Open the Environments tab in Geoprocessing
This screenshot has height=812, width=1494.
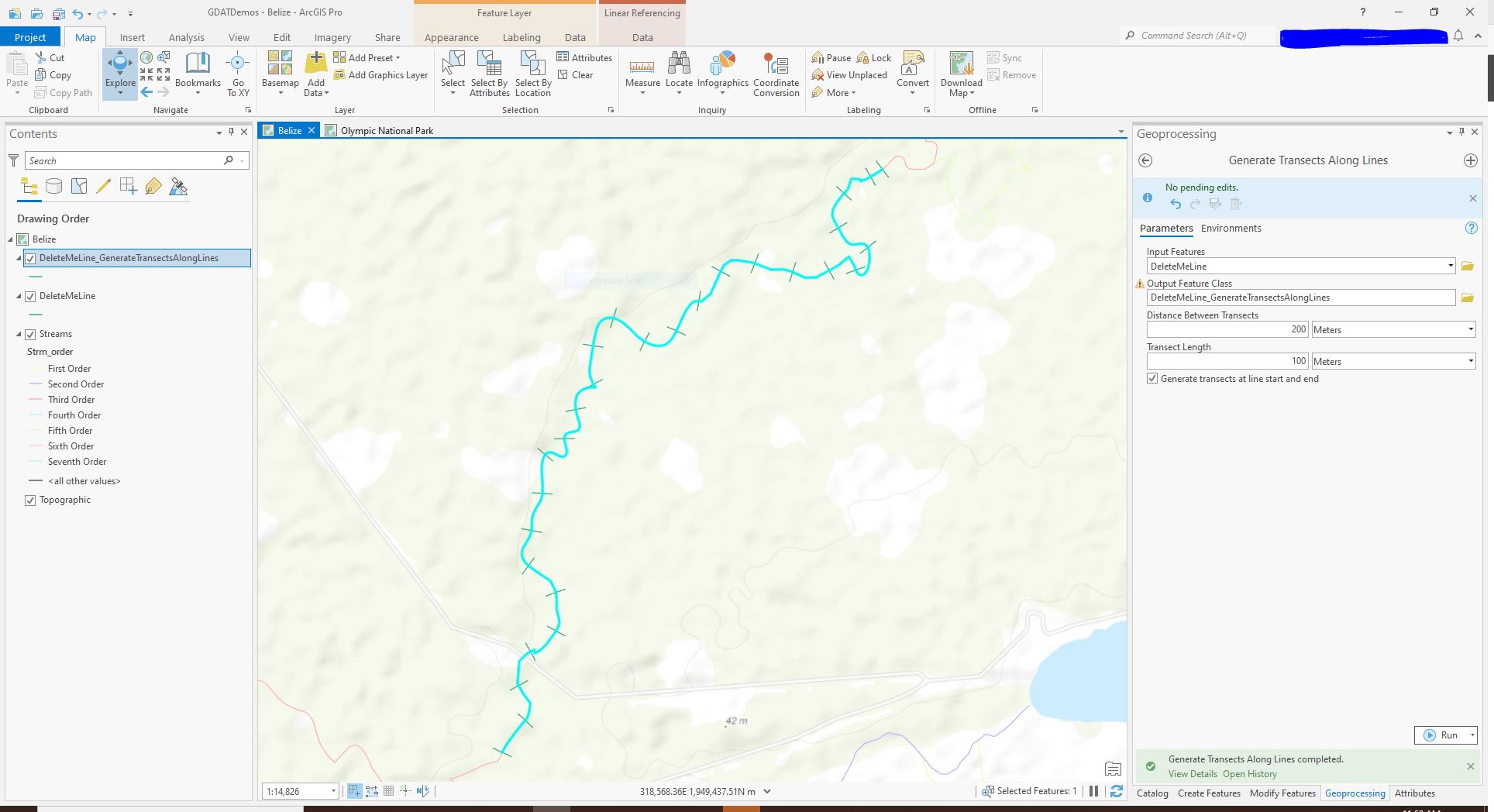tap(1231, 228)
